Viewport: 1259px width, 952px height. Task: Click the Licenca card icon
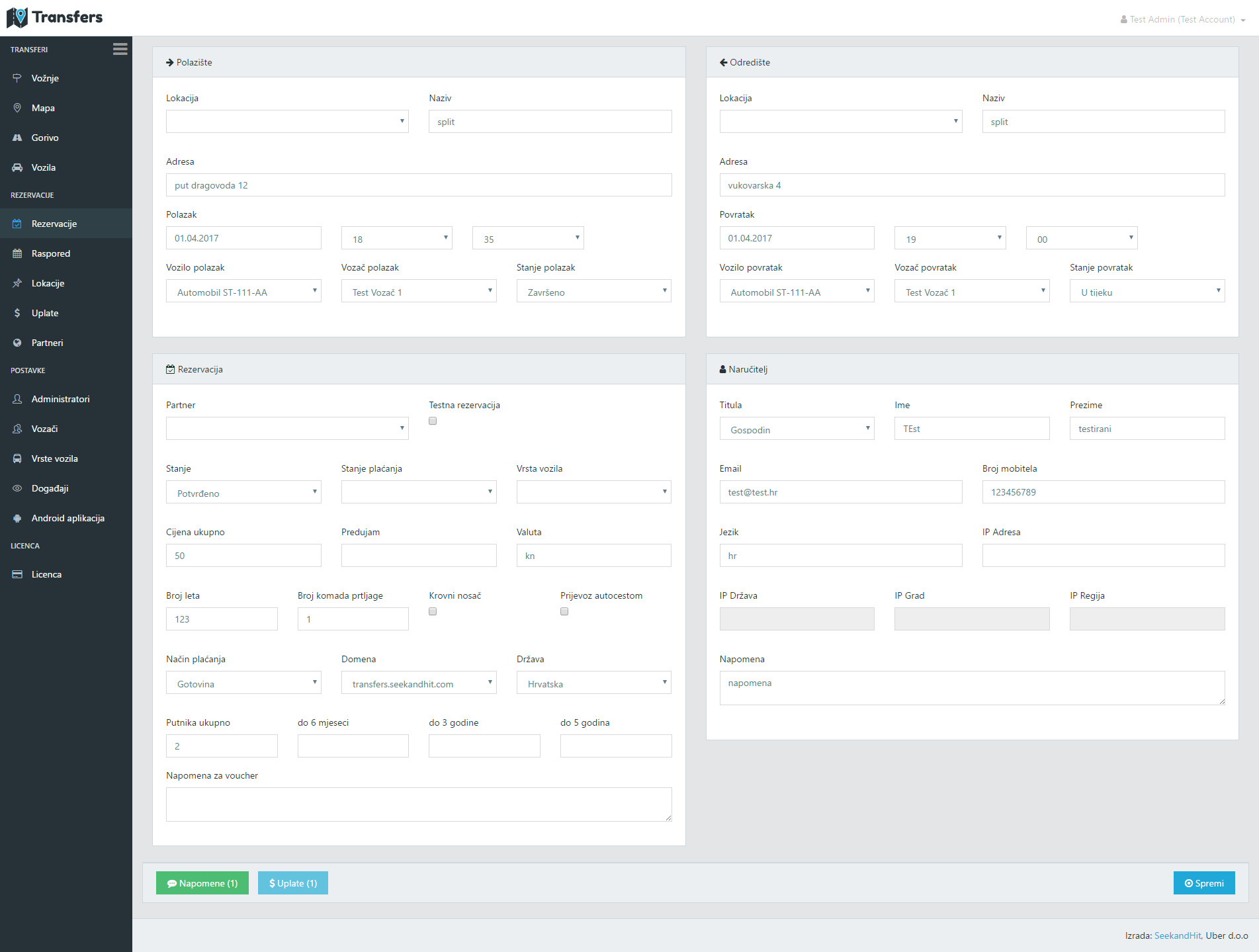click(17, 574)
